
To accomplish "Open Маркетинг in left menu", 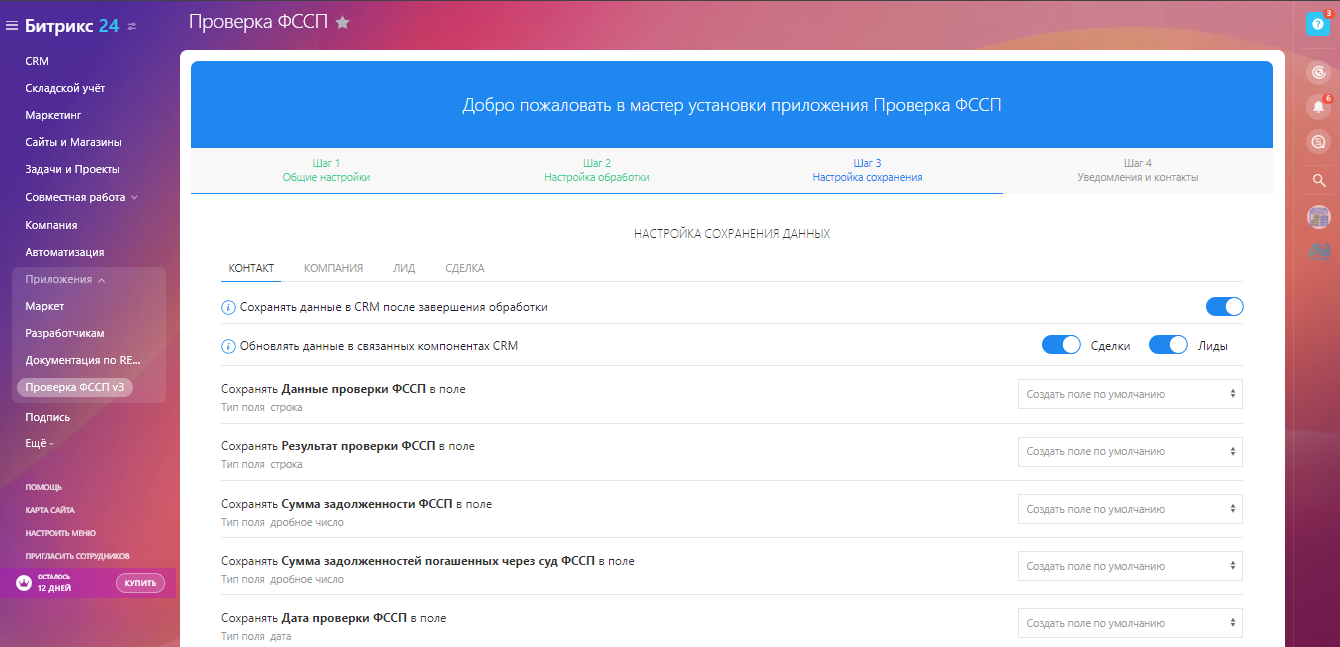I will (x=53, y=115).
